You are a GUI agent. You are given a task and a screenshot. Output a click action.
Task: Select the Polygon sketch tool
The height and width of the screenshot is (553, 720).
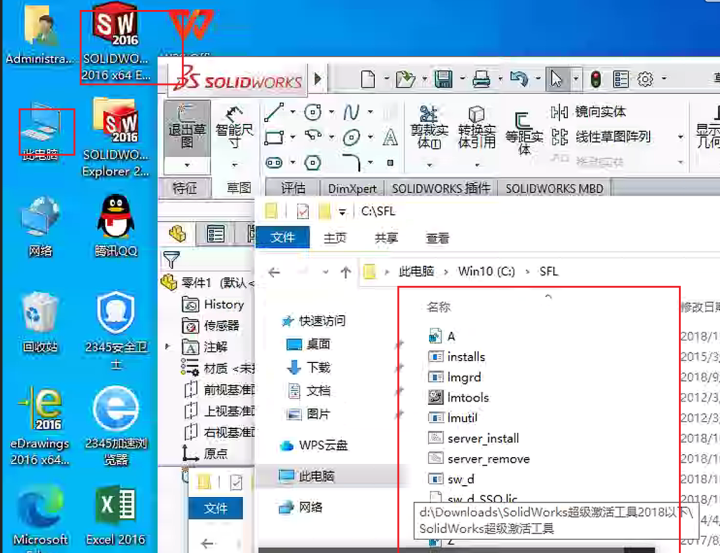click(313, 163)
